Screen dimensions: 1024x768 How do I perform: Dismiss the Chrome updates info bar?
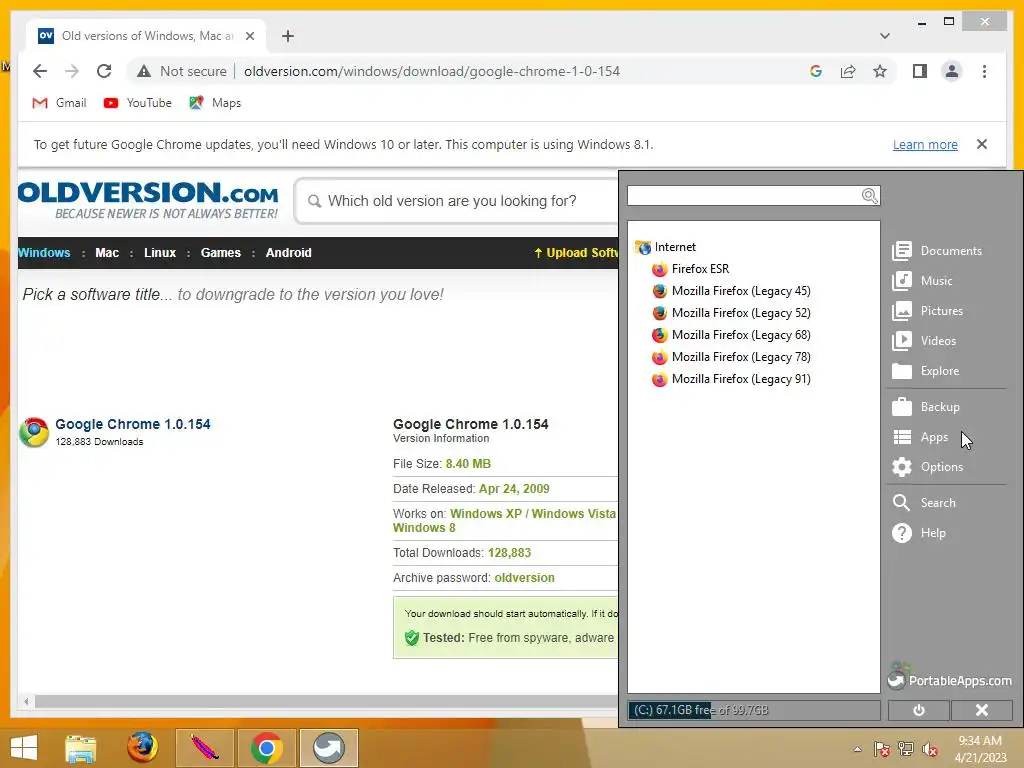pyautogui.click(x=982, y=144)
